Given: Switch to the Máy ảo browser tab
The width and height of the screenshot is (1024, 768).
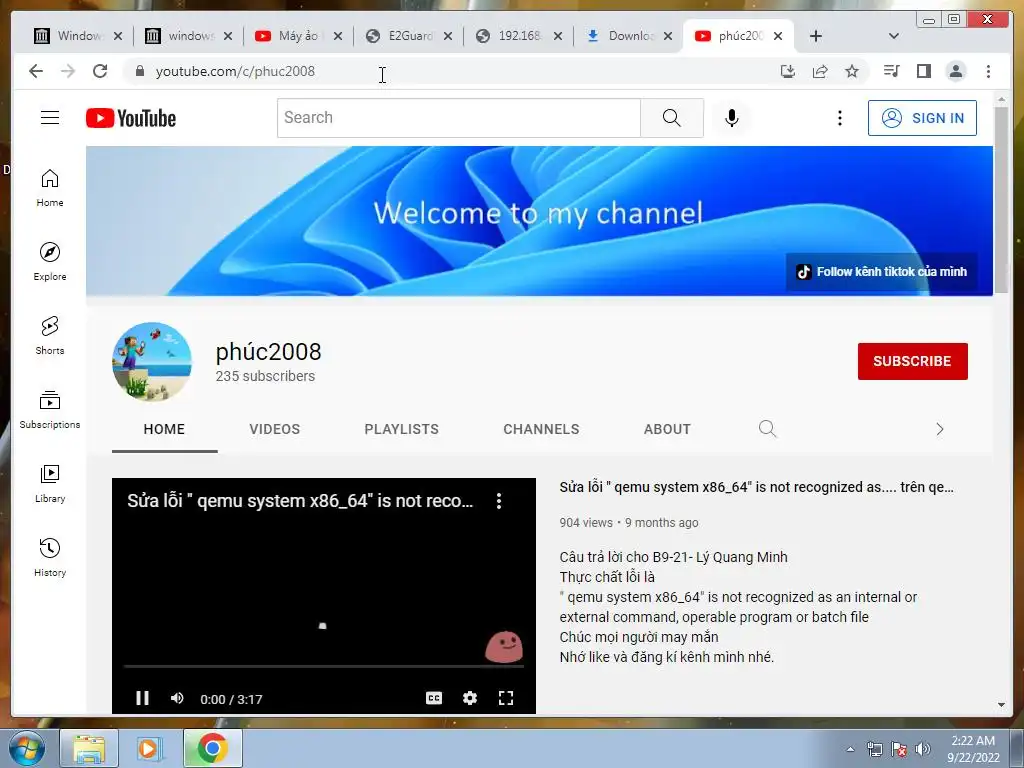Looking at the screenshot, I should click(298, 36).
